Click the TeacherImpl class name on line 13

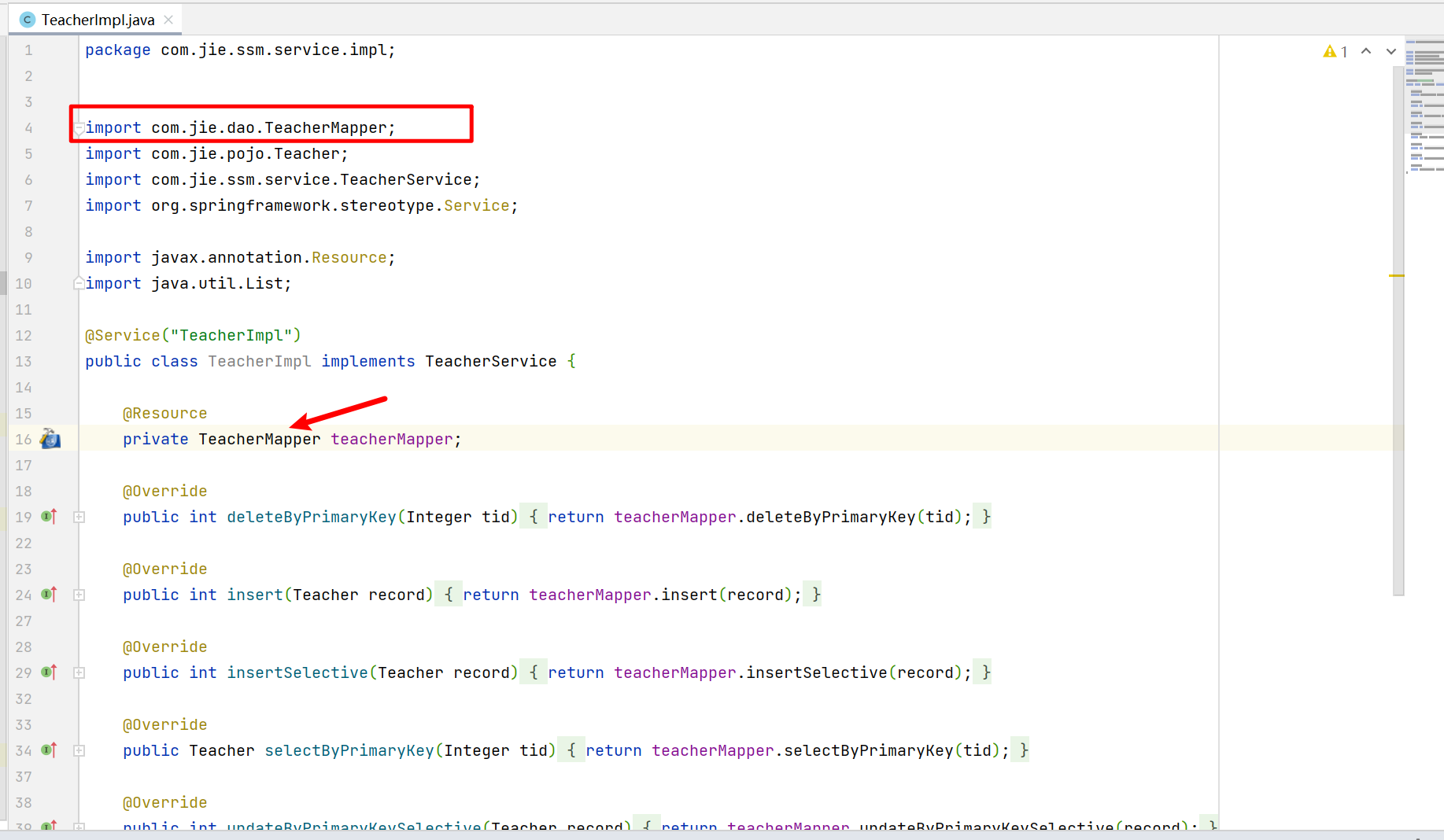pyautogui.click(x=260, y=361)
